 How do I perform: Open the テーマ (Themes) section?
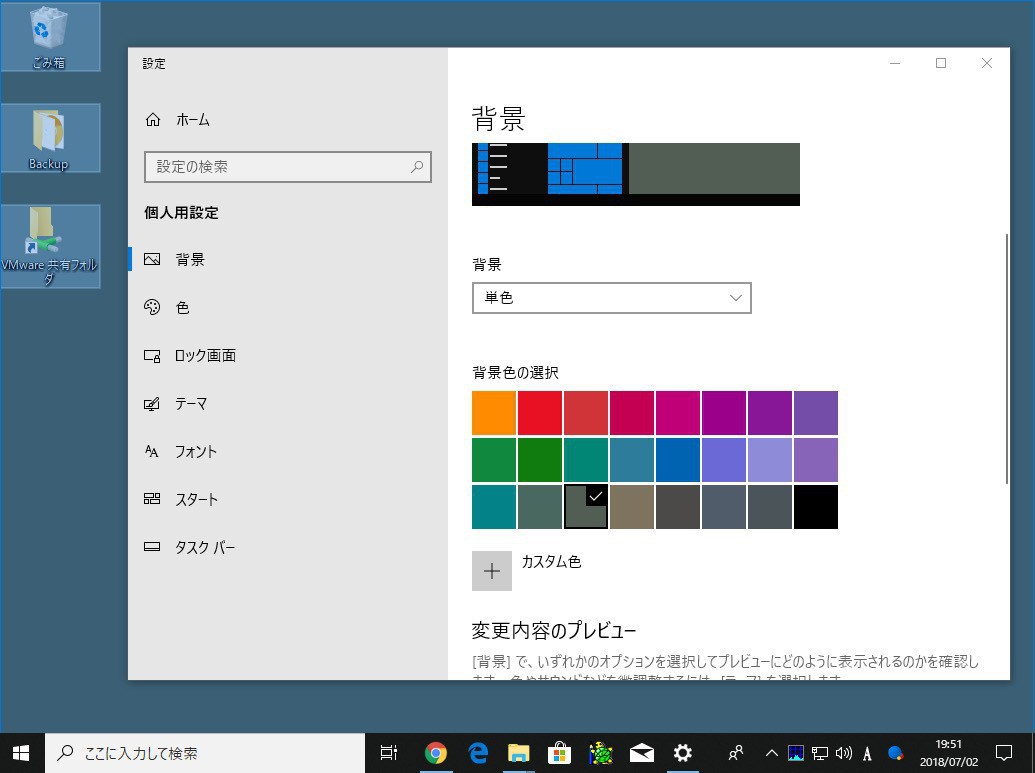[x=190, y=404]
